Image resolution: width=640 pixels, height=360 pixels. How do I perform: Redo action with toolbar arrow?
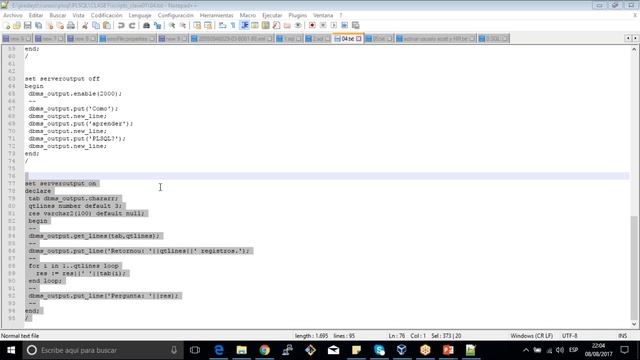132,25
